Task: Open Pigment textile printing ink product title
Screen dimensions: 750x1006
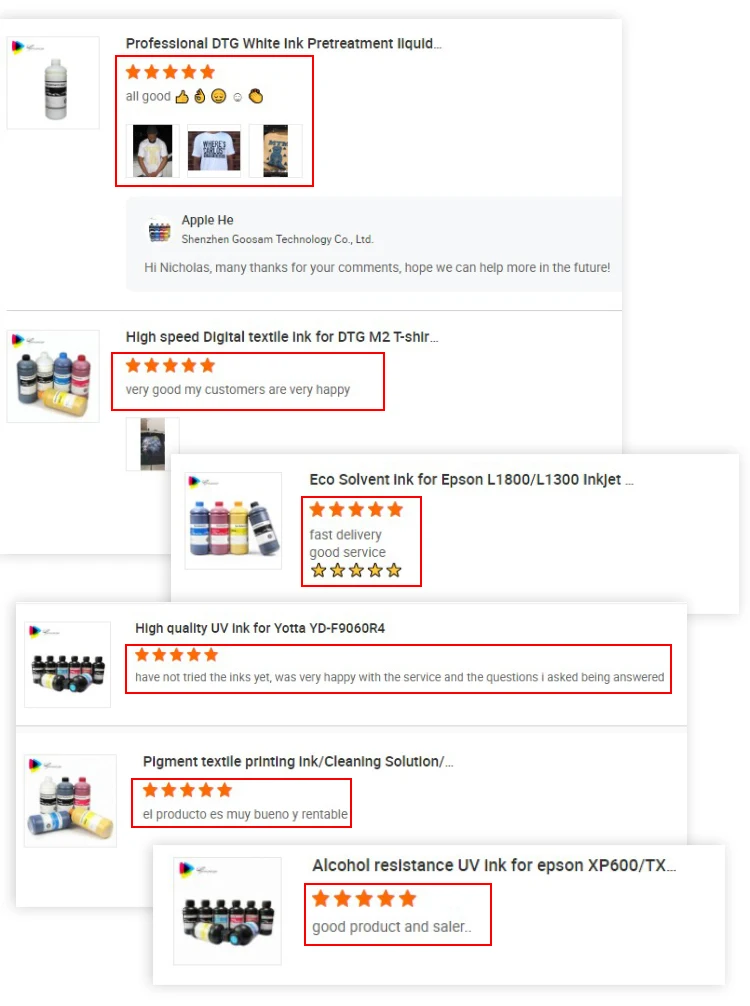Action: click(x=298, y=762)
